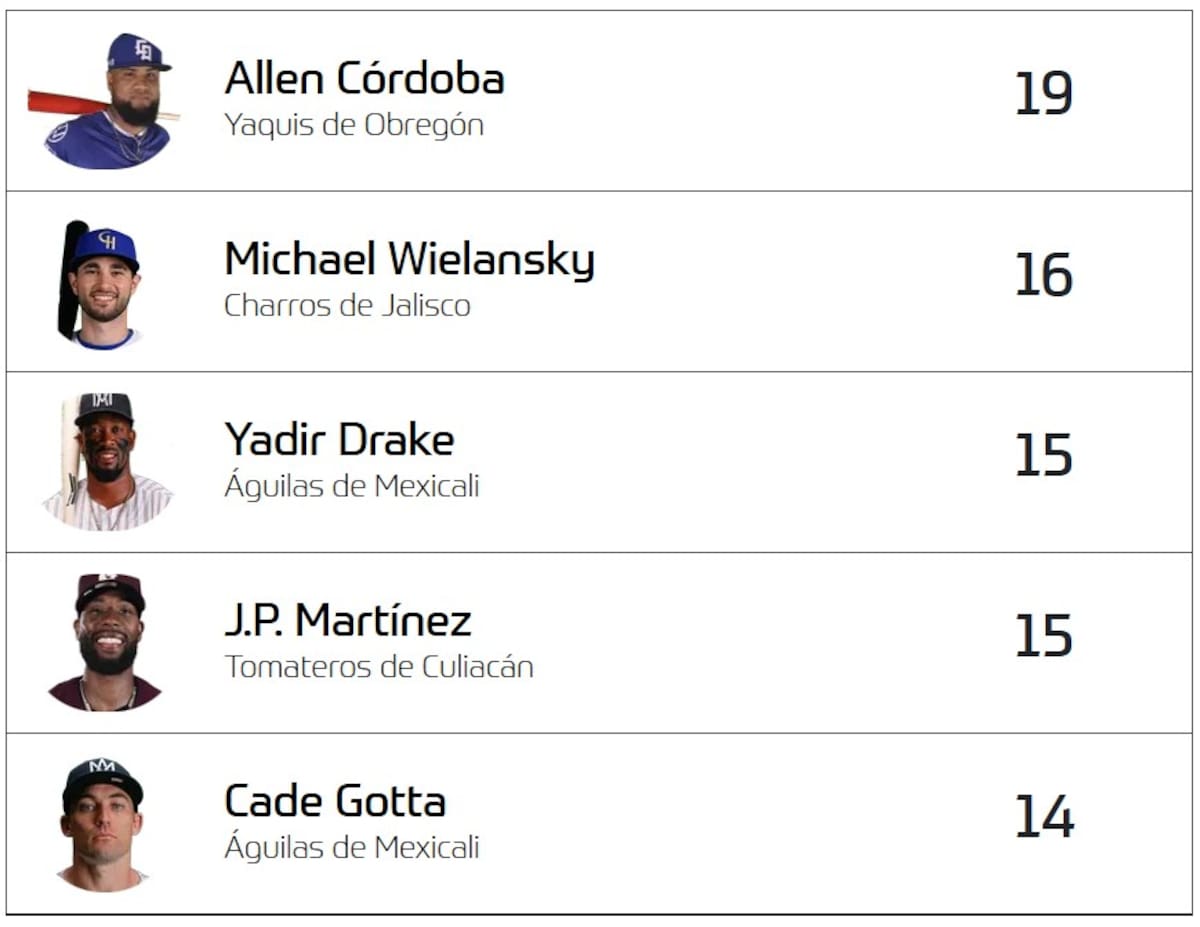Viewport: 1200px width, 927px height.
Task: Click the stat value 19 for Córdoba
Action: click(1043, 94)
